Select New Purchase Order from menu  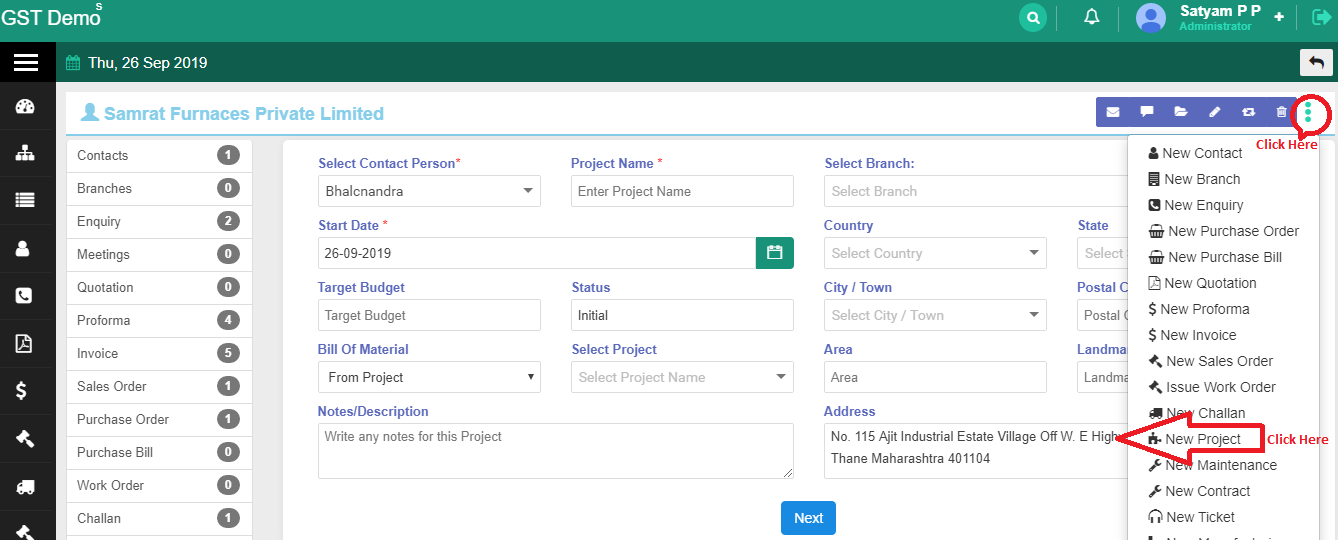click(1224, 231)
